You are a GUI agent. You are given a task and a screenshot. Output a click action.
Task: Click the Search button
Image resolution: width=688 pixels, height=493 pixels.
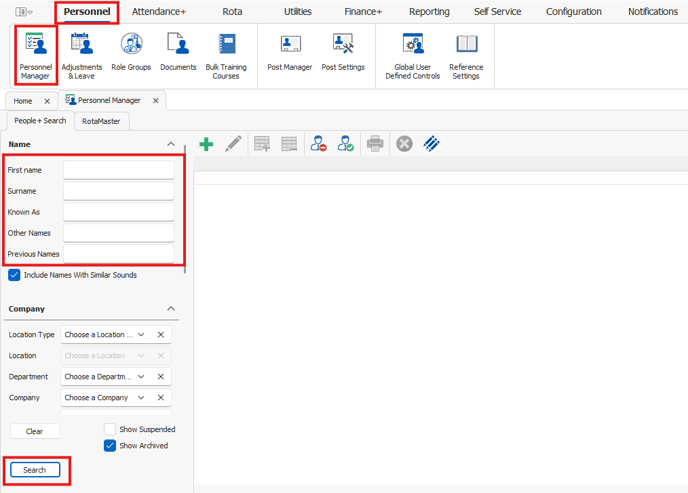click(35, 470)
